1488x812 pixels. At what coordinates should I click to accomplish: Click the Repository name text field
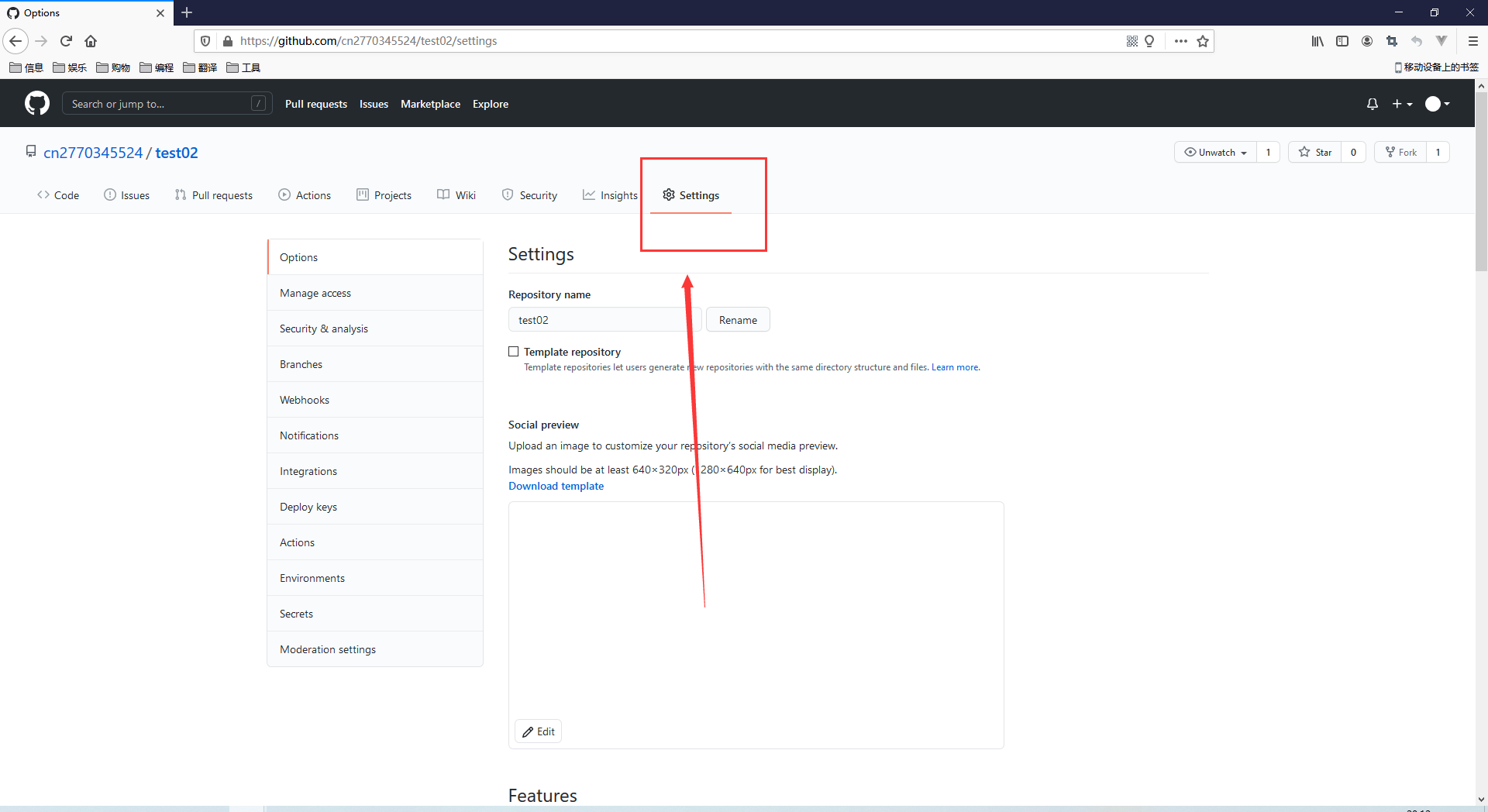tap(605, 320)
